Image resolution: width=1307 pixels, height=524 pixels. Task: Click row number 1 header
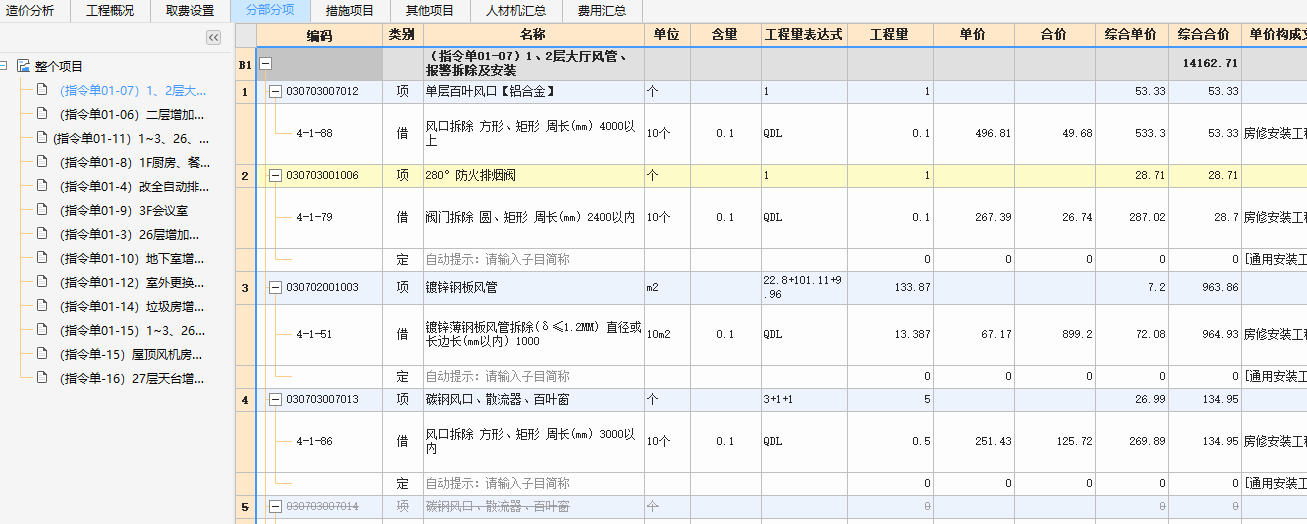tap(245, 92)
